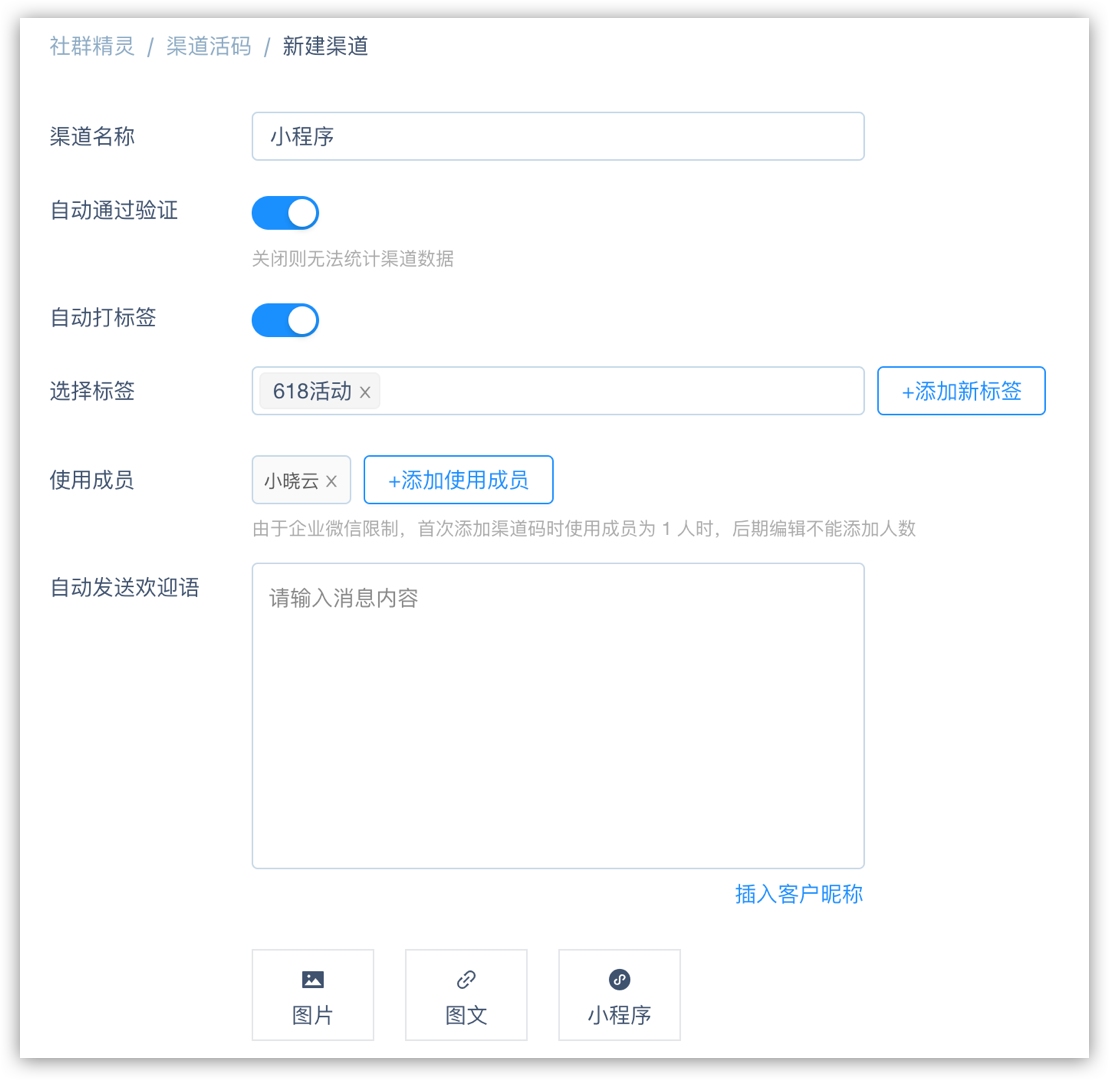Click the 图片 image icon
This screenshot has height=1080, width=1109.
coord(313,979)
